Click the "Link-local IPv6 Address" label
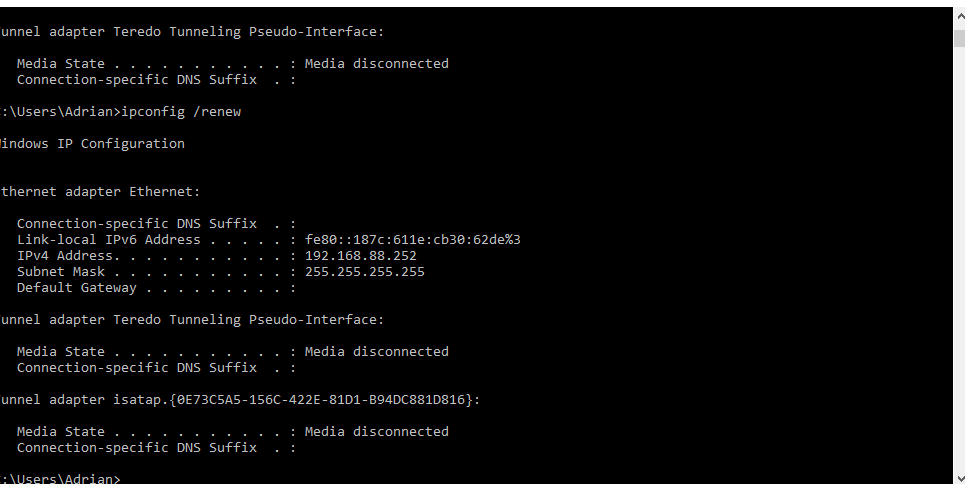Viewport: 965px width, 484px height. (108, 240)
